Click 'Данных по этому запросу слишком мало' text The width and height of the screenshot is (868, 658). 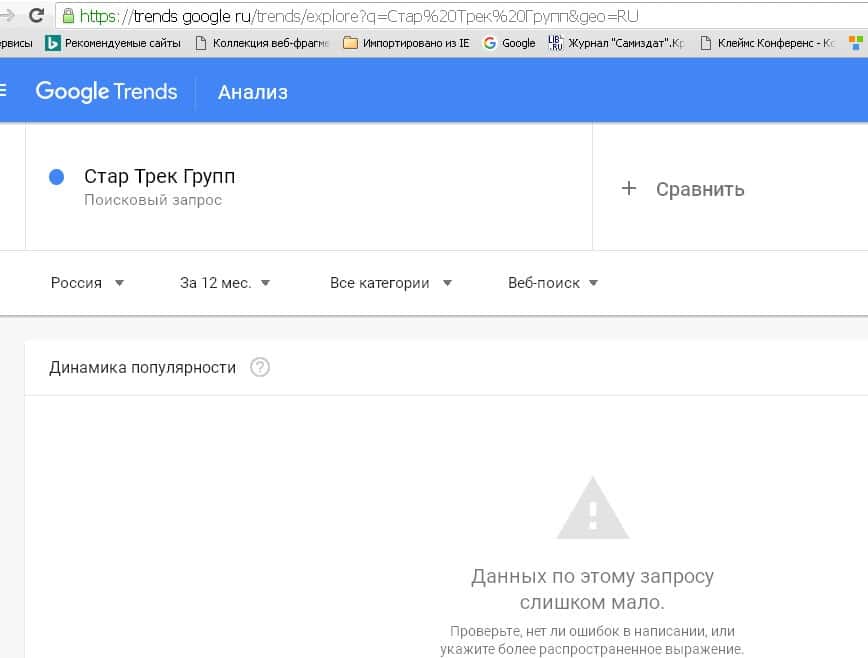click(x=592, y=589)
